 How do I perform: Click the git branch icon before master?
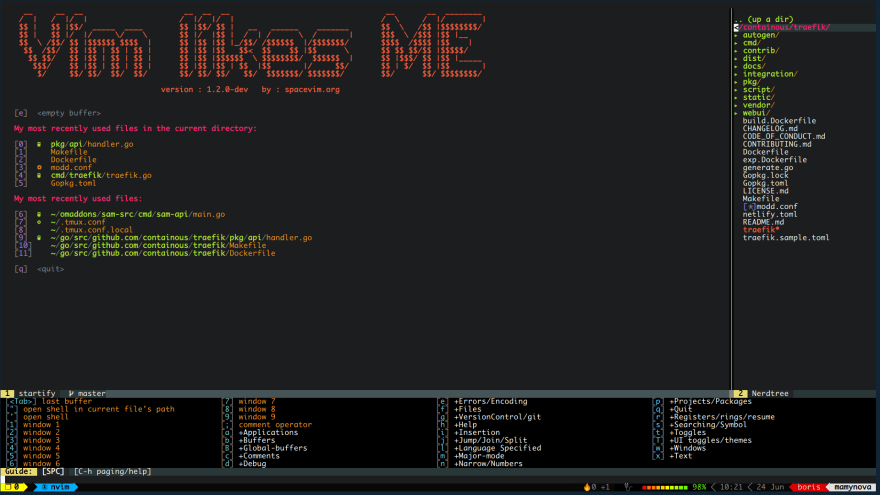click(71, 393)
